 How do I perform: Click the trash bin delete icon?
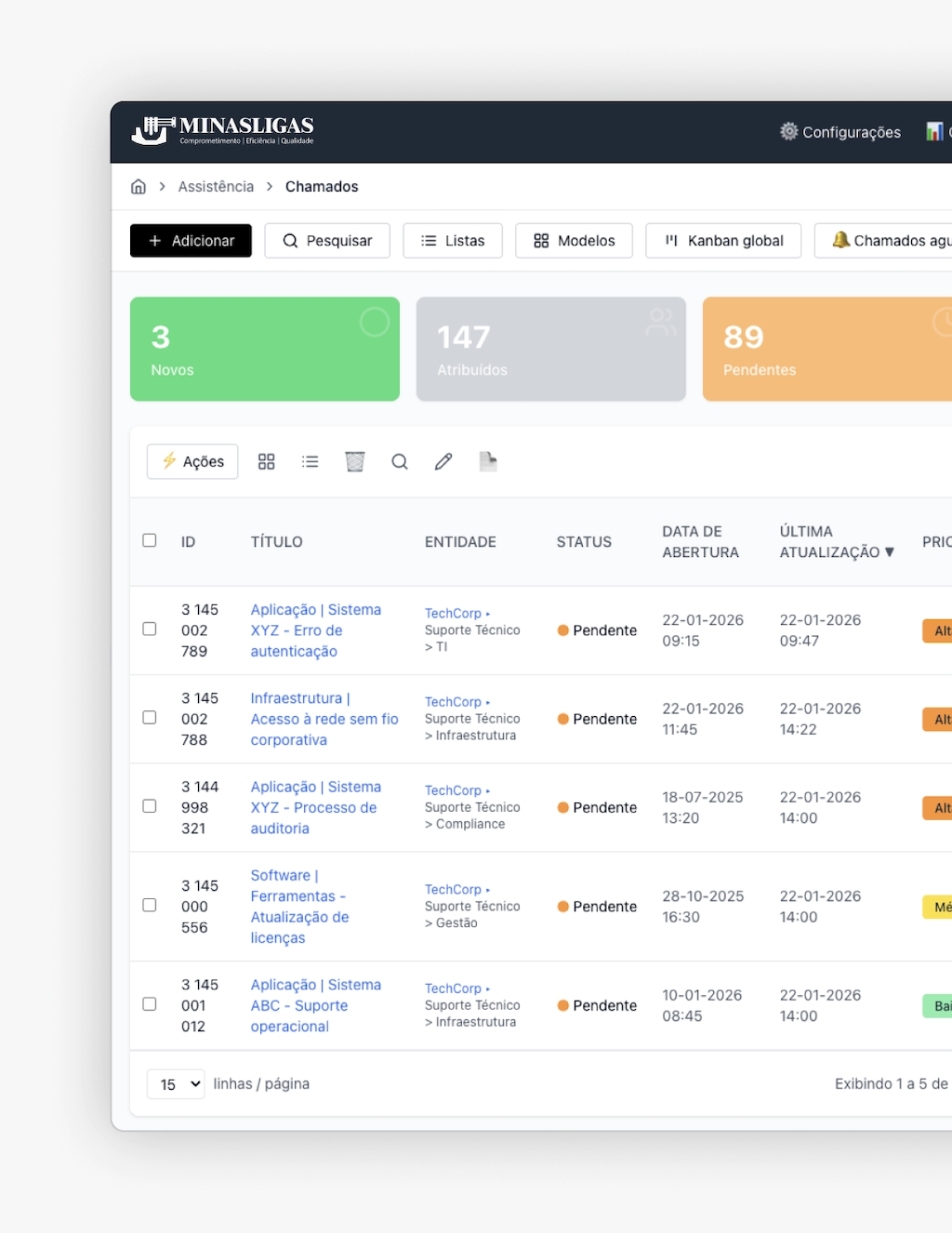point(355,462)
